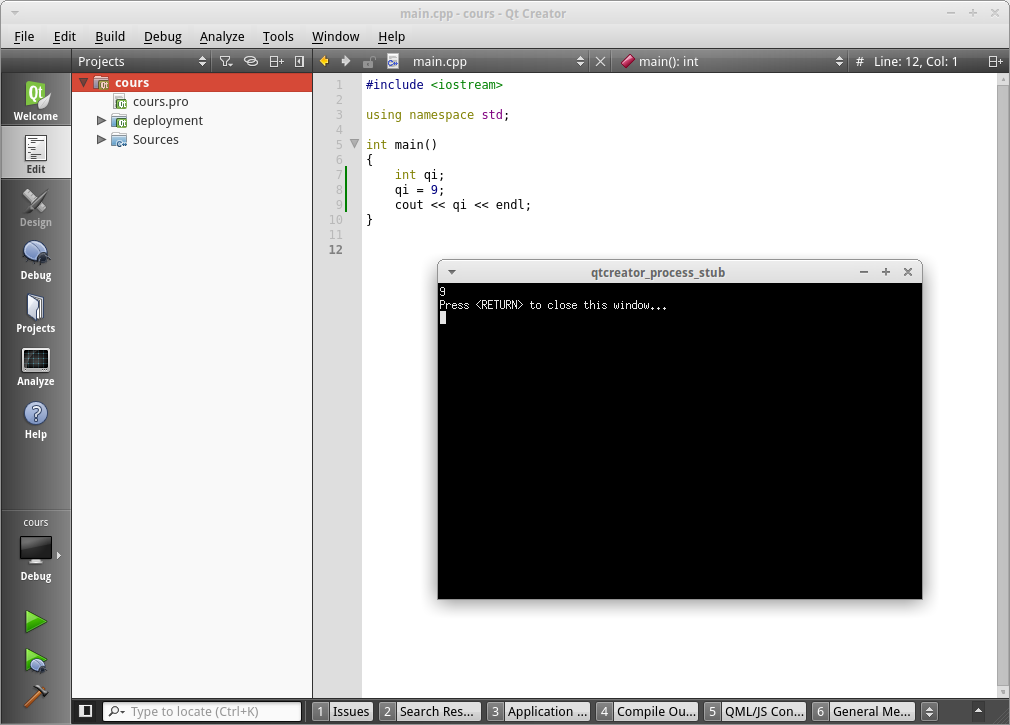The image size is (1010, 725).
Task: Collapse the cours project tree node
Action: 84,82
